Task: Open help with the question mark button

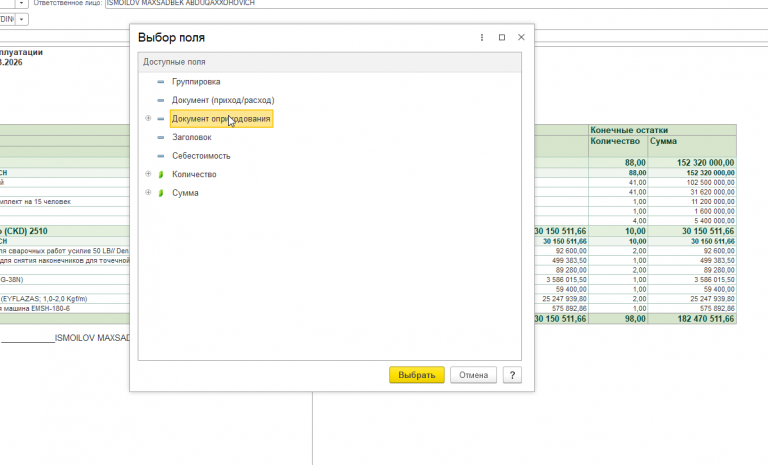Action: coord(512,375)
